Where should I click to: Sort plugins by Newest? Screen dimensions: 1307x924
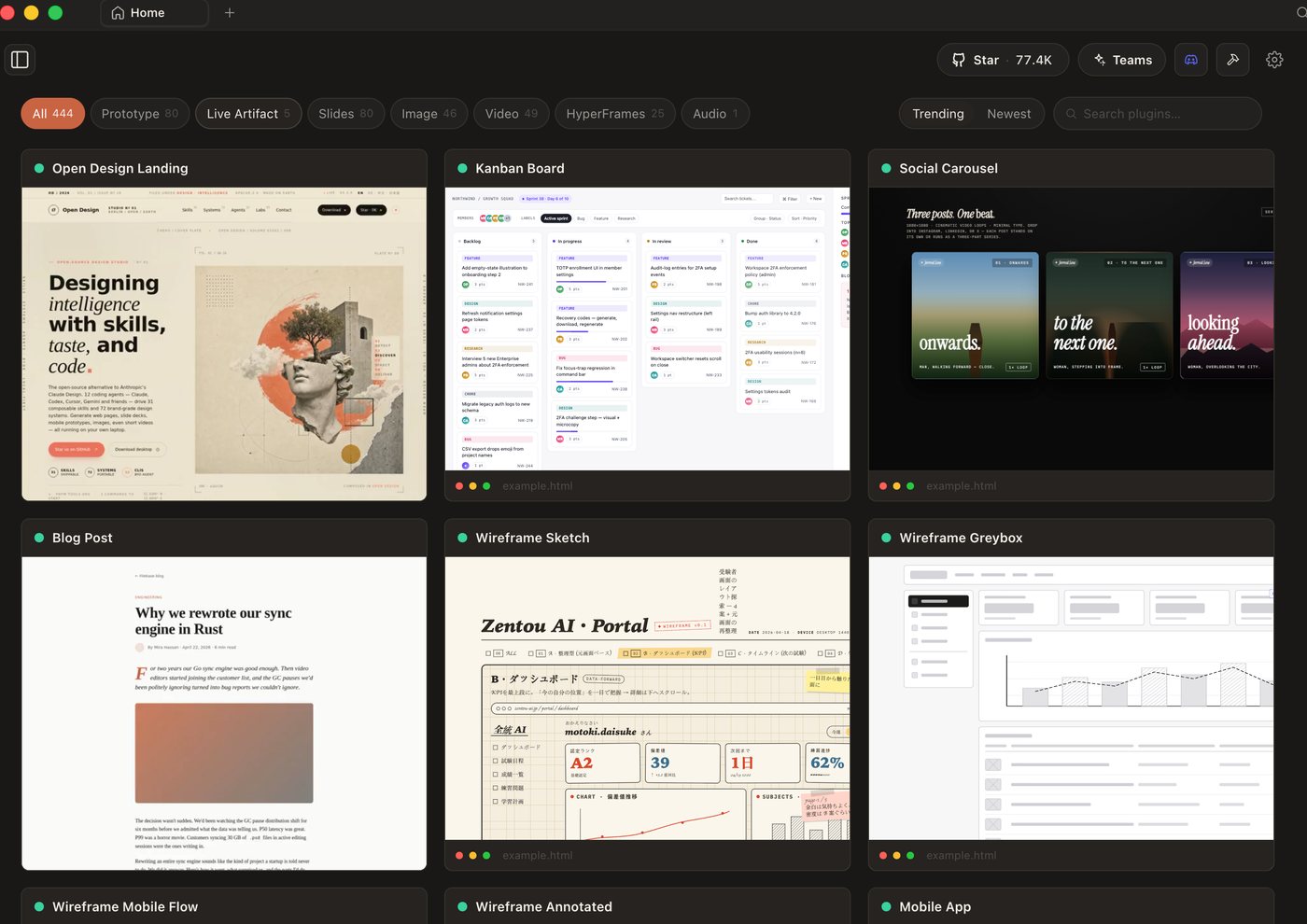(1009, 114)
